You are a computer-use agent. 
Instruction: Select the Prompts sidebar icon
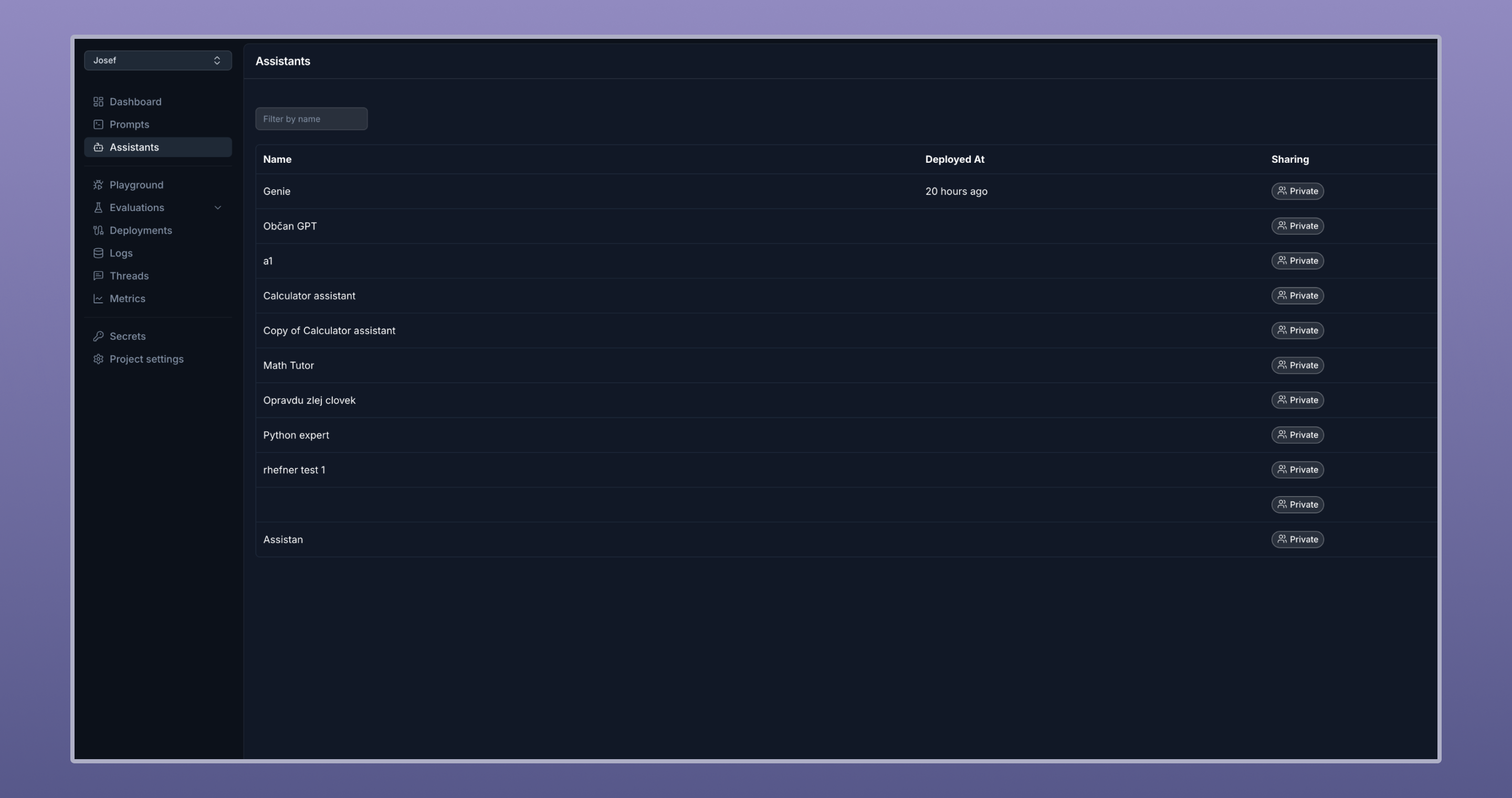click(98, 124)
